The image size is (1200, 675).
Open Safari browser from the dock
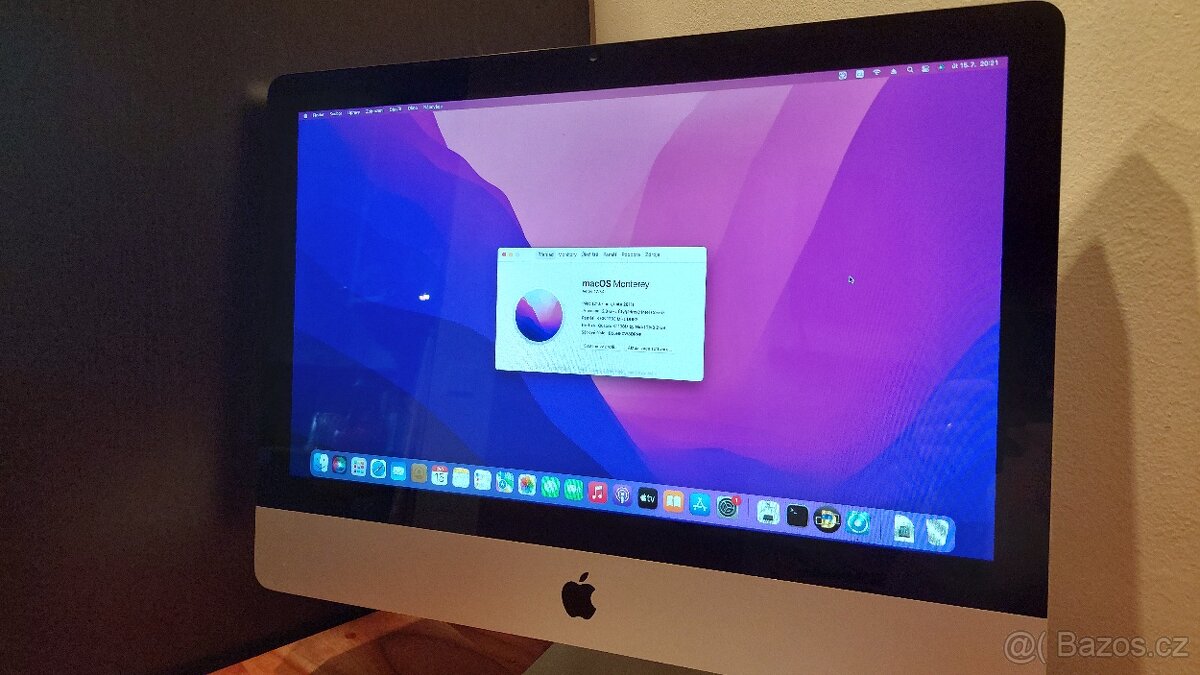tap(378, 468)
